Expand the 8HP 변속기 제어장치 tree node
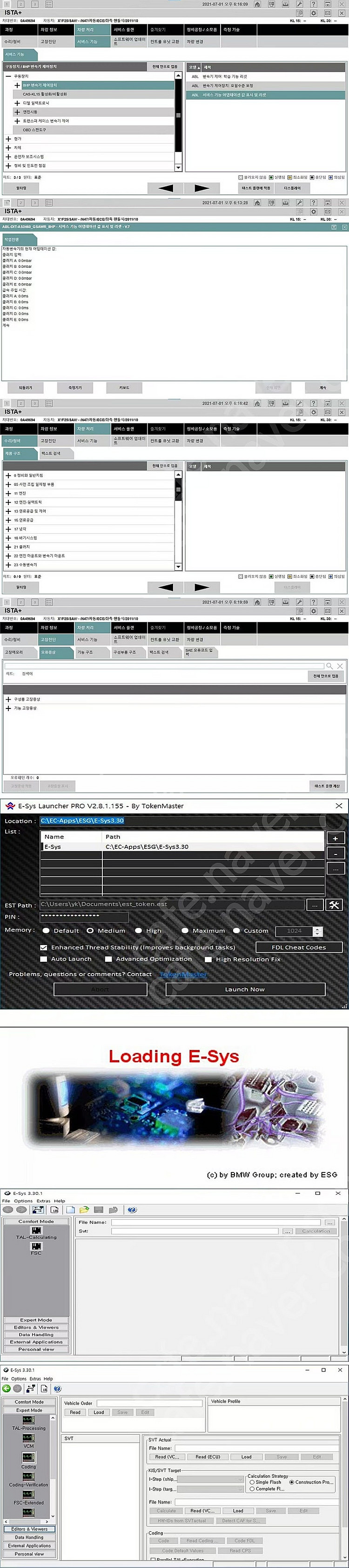349x1568 pixels. pyautogui.click(x=17, y=85)
